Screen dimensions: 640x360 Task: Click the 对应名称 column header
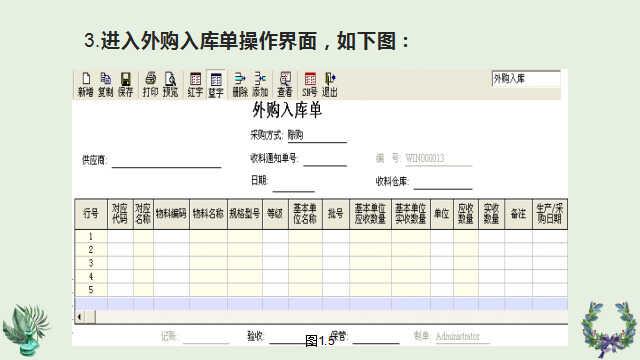[x=143, y=214]
